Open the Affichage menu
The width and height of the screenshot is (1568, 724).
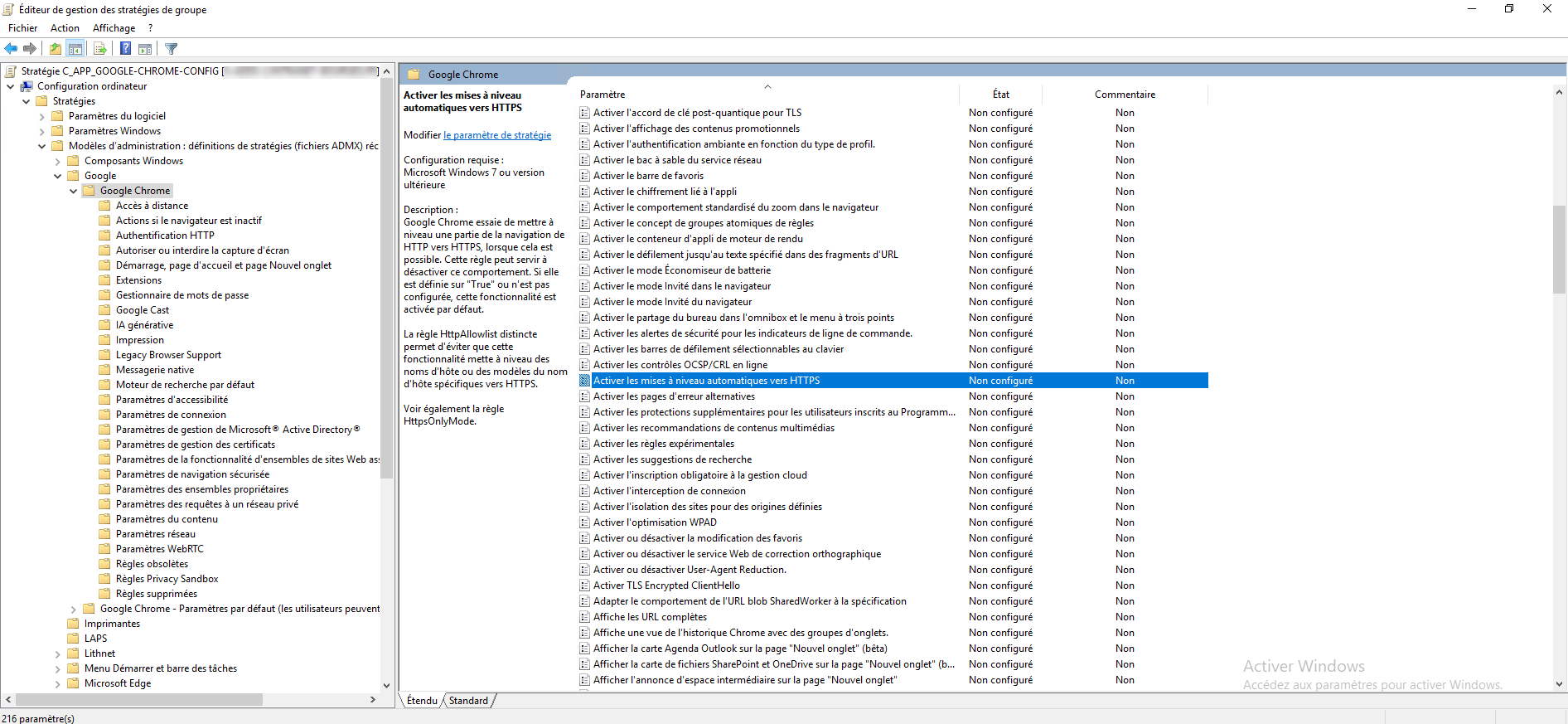[114, 28]
